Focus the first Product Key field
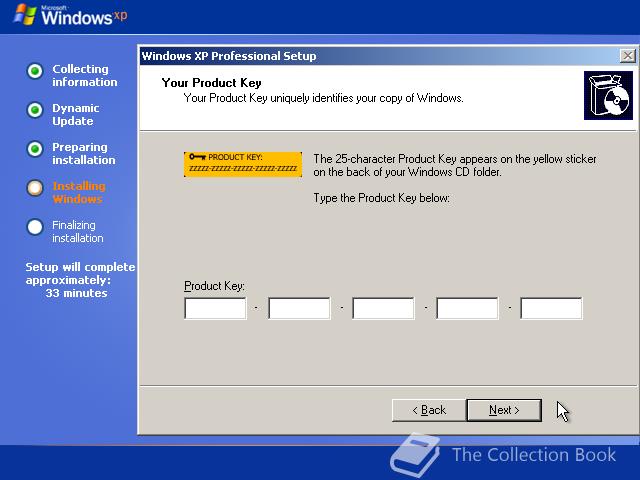Screen dimensions: 640x480 click(x=215, y=308)
